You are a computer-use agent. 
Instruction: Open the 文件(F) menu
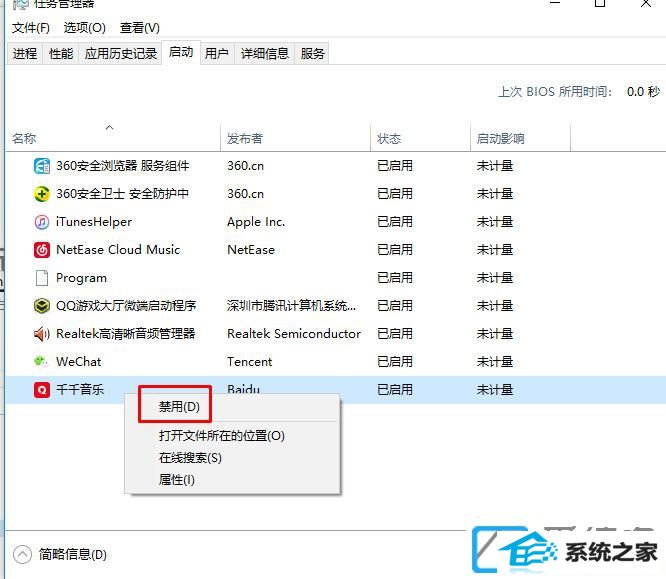coord(31,28)
